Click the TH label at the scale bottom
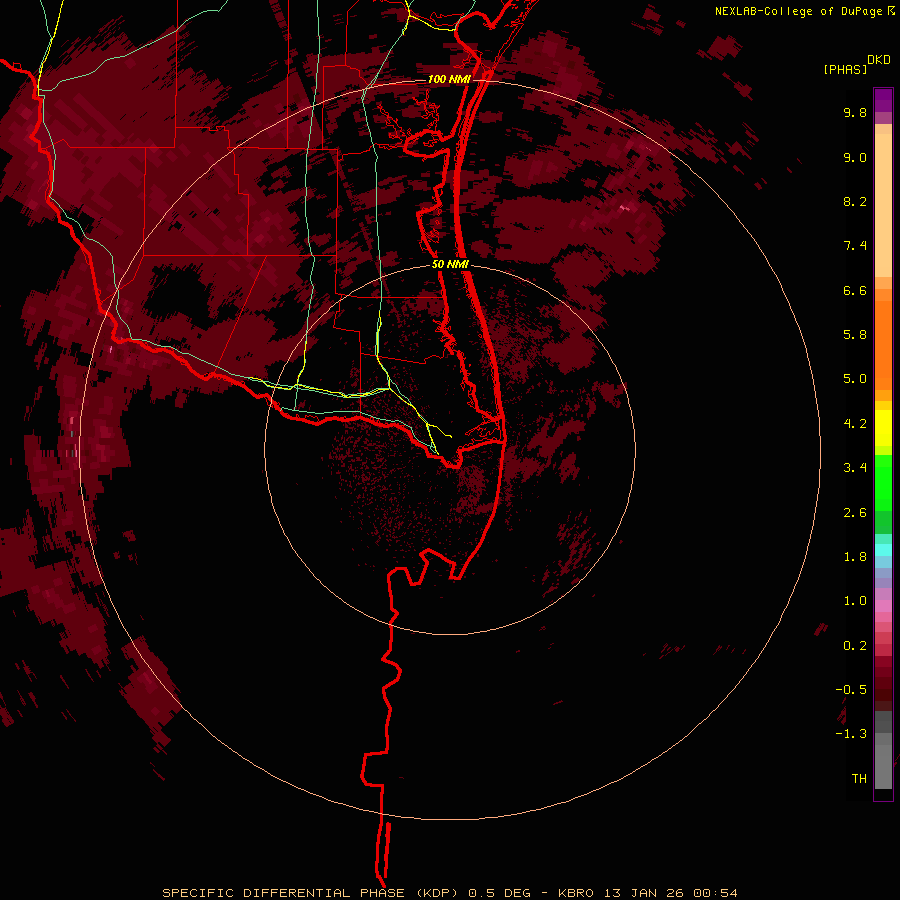 point(859,779)
